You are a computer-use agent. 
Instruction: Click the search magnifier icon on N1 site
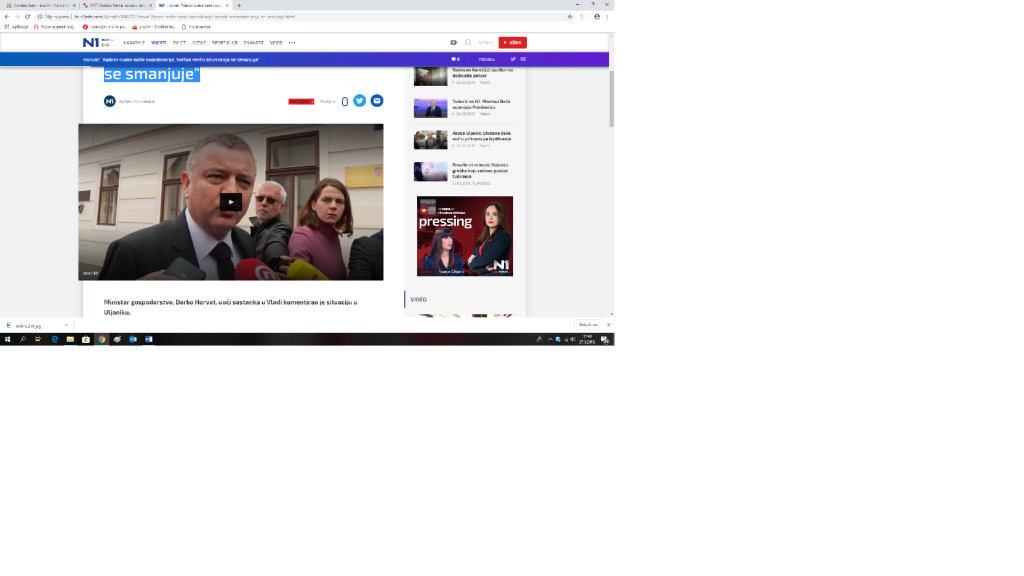click(x=468, y=42)
